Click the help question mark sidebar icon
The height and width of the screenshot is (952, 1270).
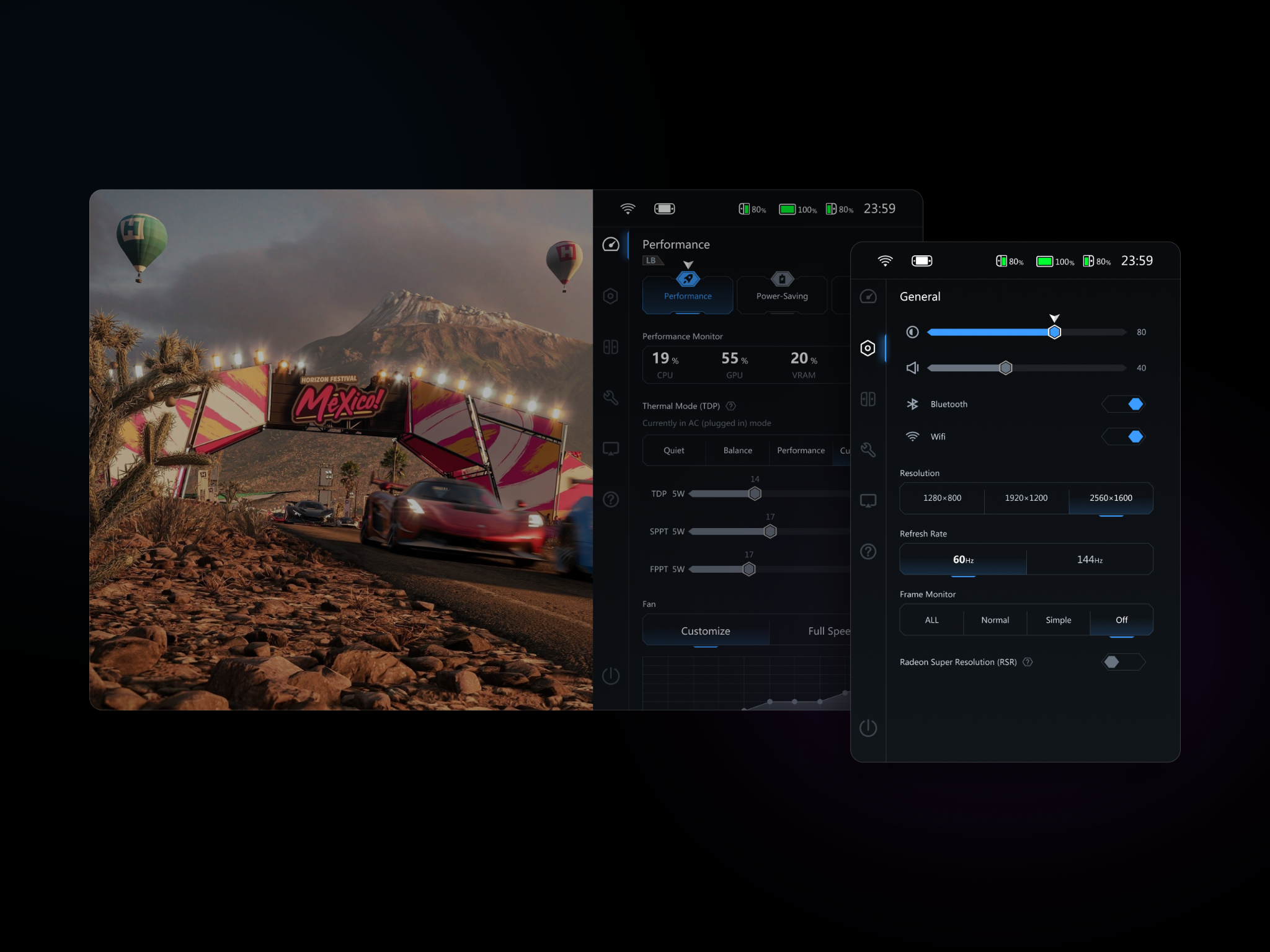(868, 552)
